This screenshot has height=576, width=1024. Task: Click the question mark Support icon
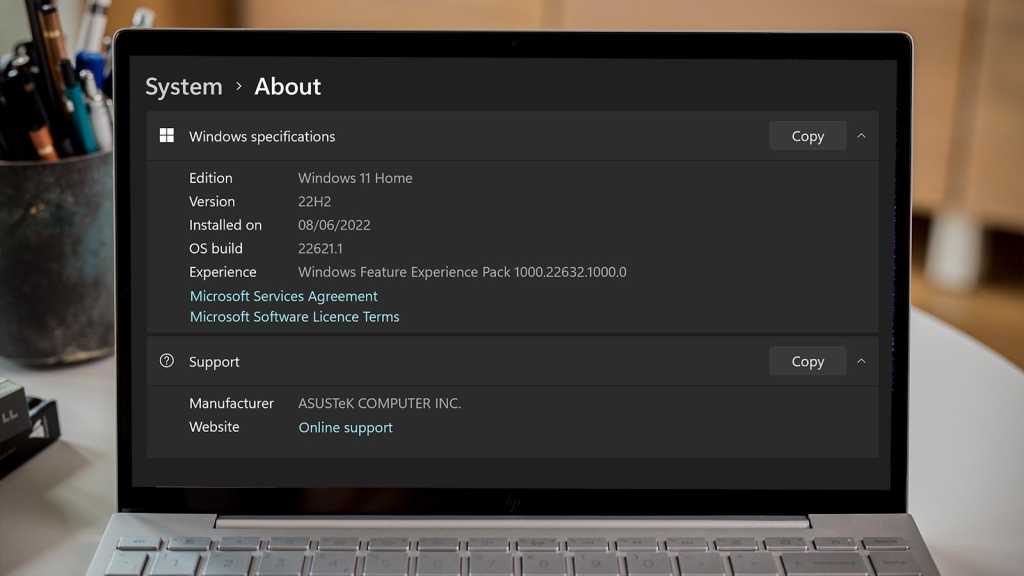point(167,360)
